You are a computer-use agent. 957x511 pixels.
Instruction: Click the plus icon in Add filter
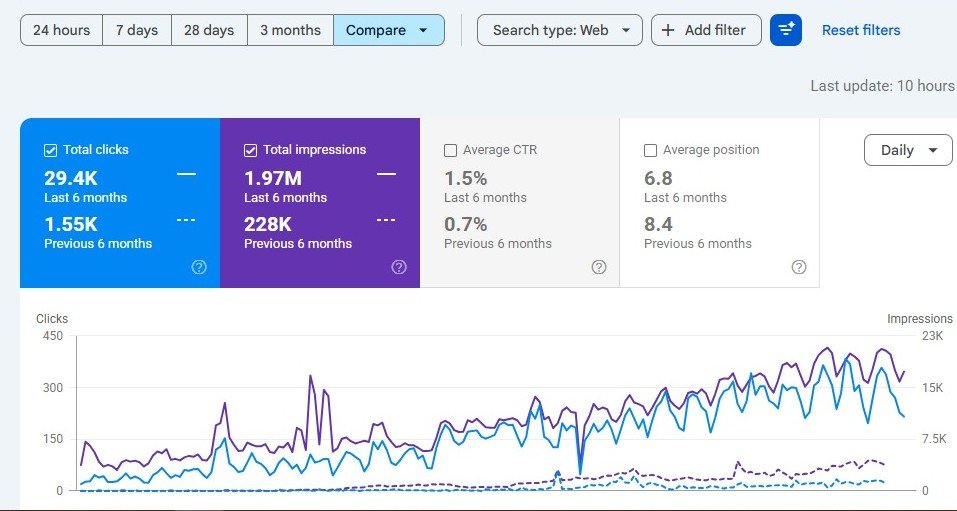click(668, 30)
